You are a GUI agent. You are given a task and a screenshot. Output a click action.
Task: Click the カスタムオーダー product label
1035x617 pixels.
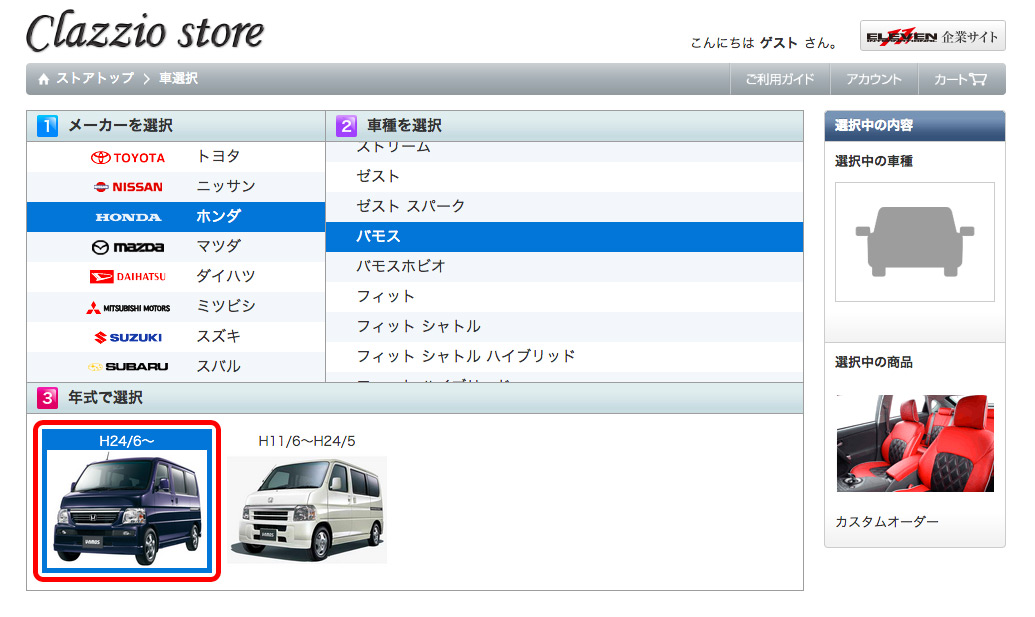pyautogui.click(x=886, y=522)
